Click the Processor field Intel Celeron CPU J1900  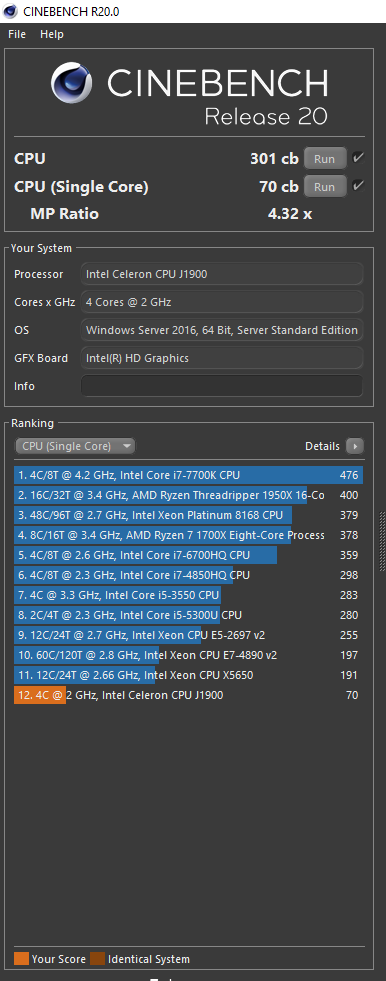click(222, 273)
